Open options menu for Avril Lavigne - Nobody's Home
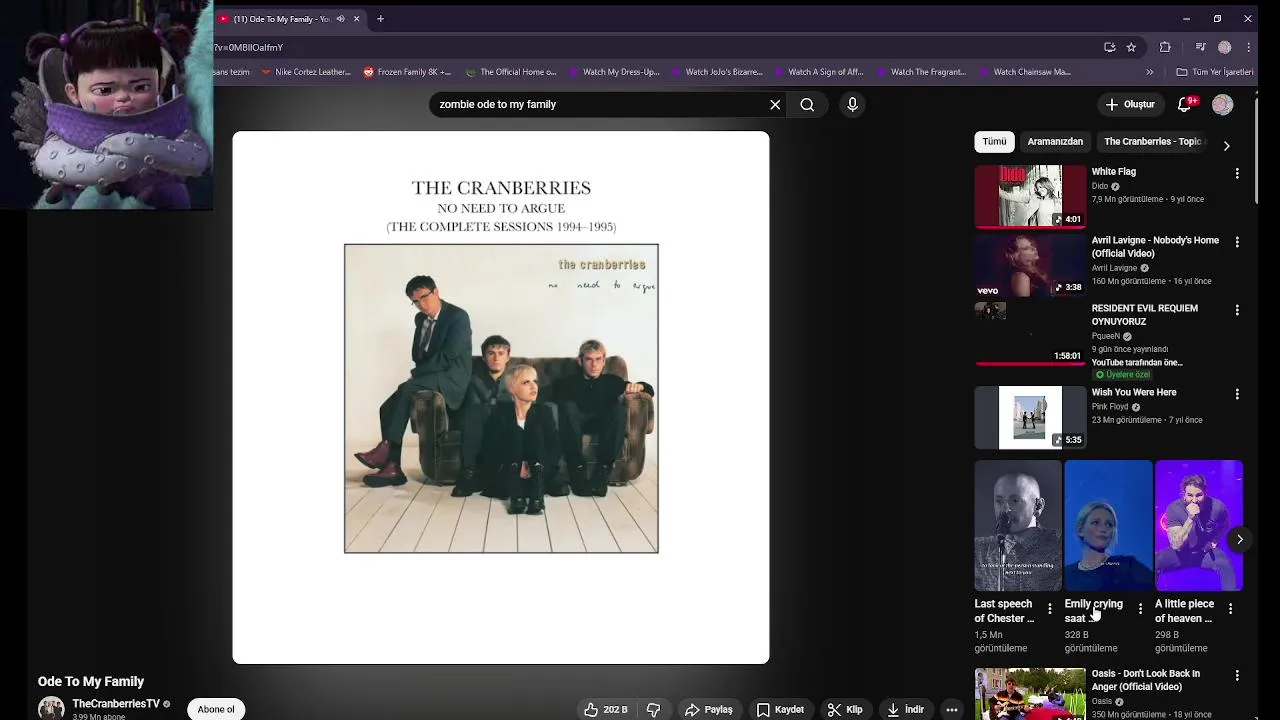Image resolution: width=1280 pixels, height=720 pixels. tap(1237, 242)
